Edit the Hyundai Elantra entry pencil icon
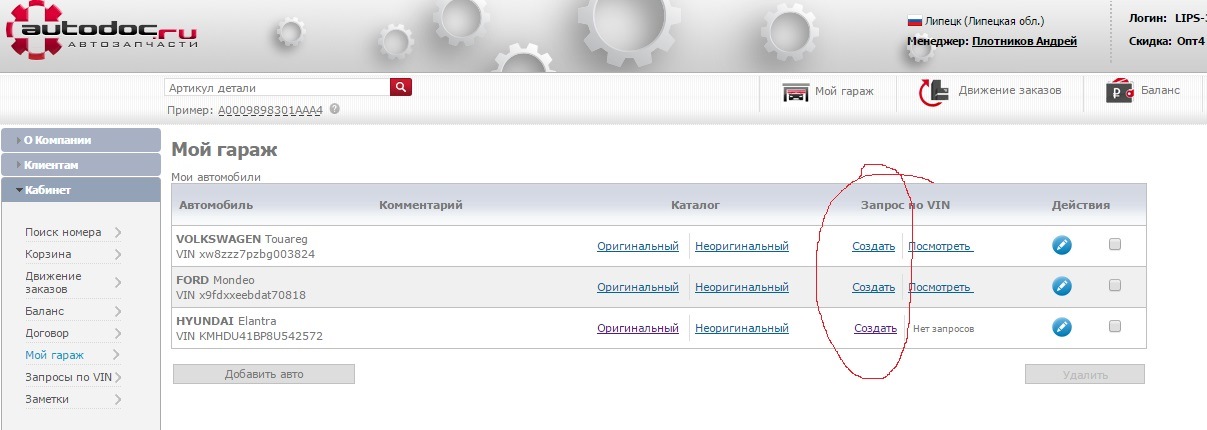The height and width of the screenshot is (430, 1207). coord(1062,327)
